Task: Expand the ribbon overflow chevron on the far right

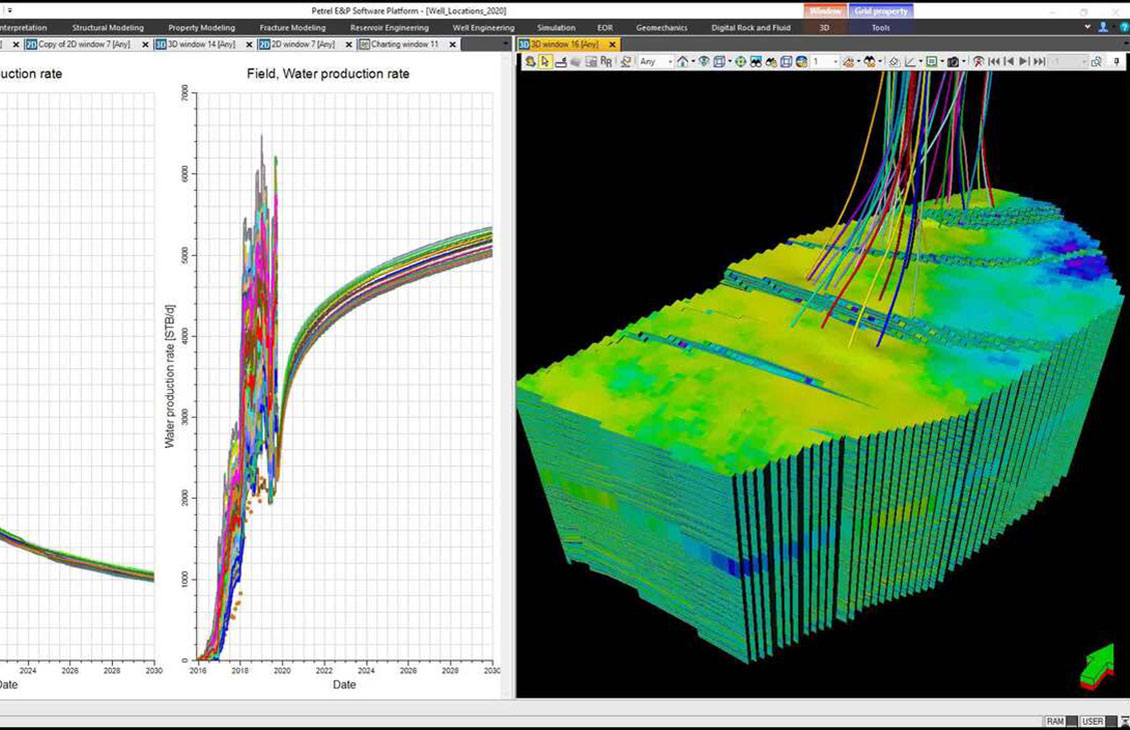Action: click(x=1085, y=27)
